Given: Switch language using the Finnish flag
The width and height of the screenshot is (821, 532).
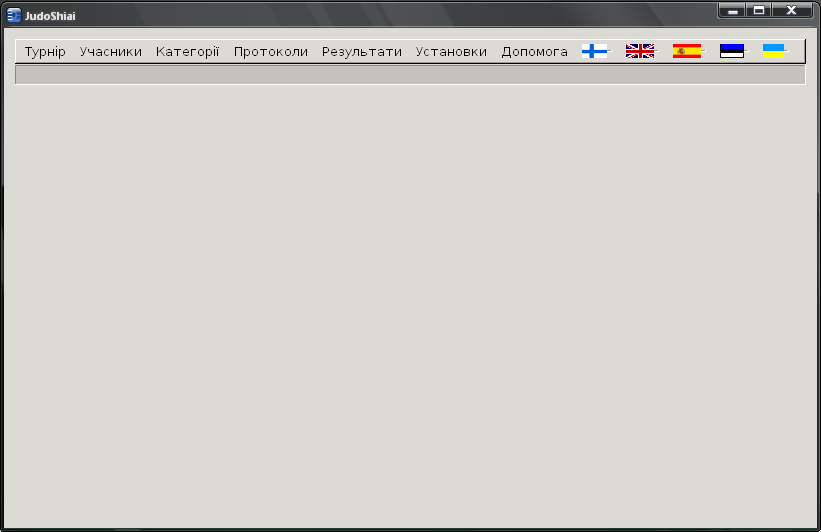Looking at the screenshot, I should tap(594, 51).
